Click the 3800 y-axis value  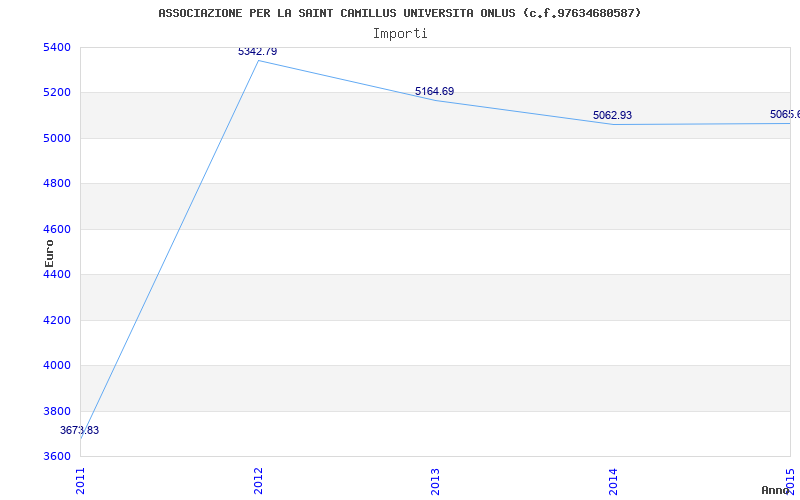(x=57, y=411)
